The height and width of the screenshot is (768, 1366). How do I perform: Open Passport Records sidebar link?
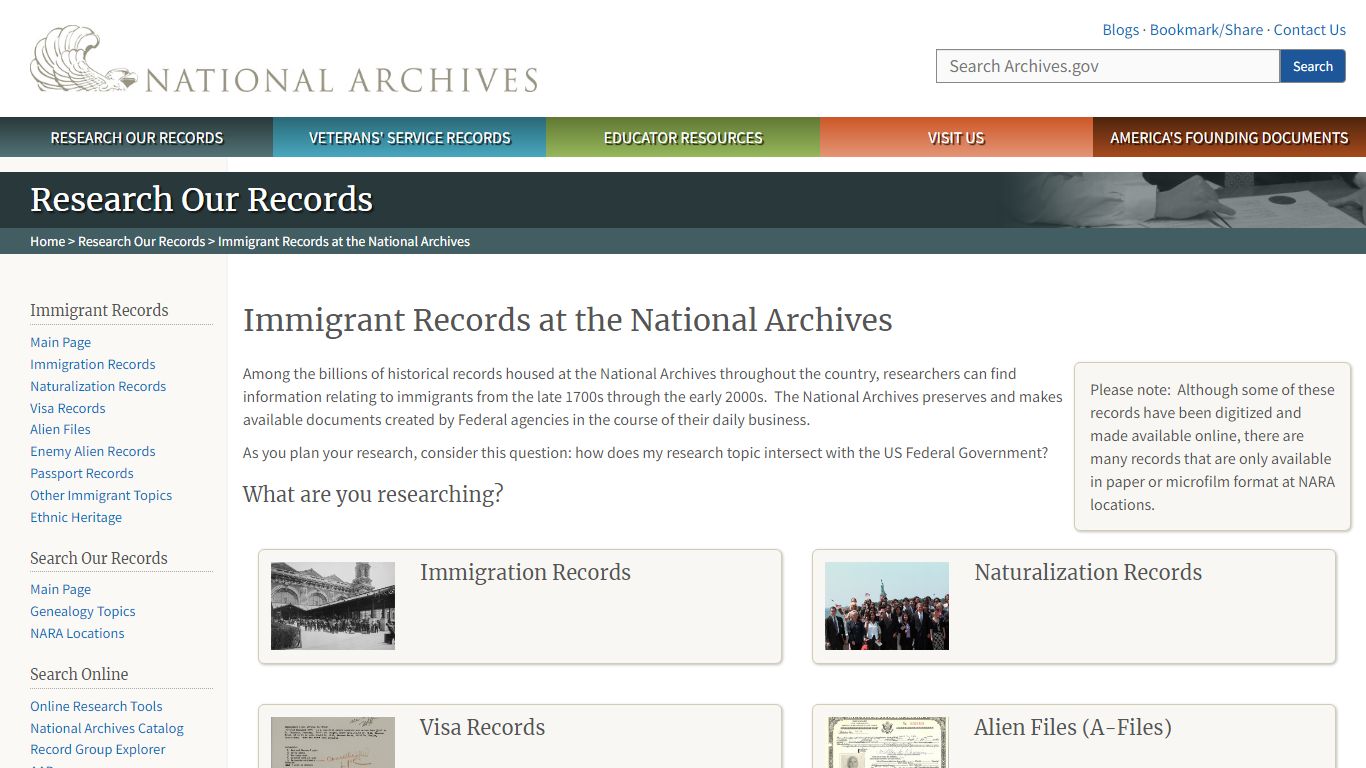(81, 473)
